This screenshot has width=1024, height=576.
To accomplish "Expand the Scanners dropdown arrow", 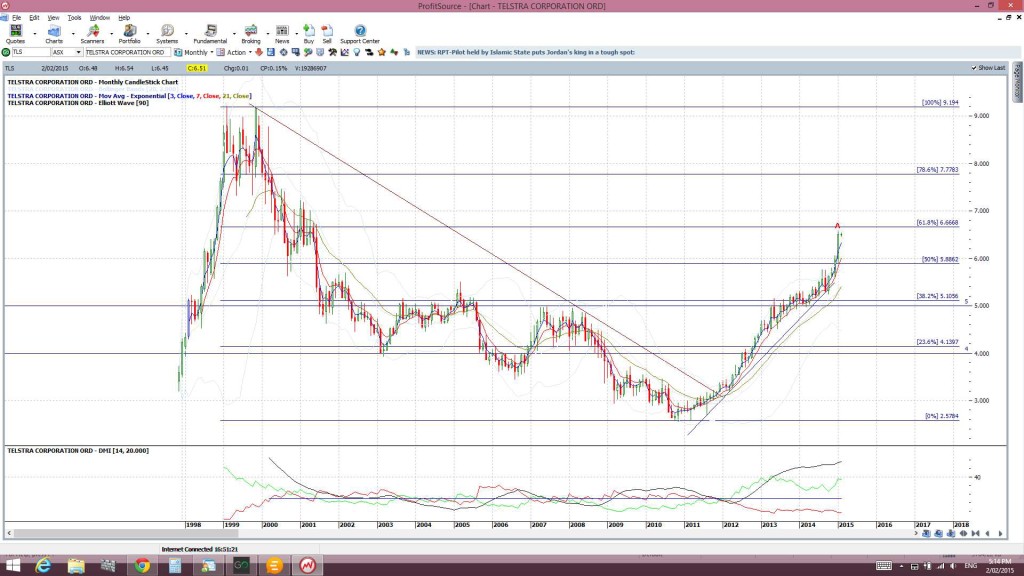I will (111, 33).
